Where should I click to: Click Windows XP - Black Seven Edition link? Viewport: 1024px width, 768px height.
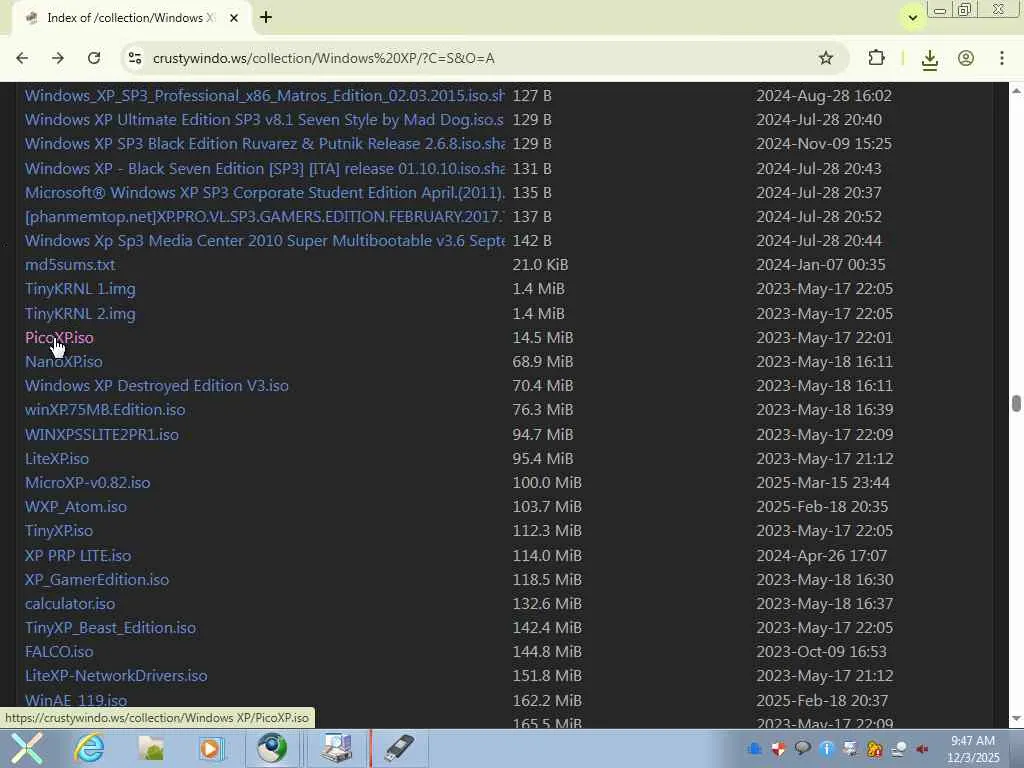pos(264,168)
